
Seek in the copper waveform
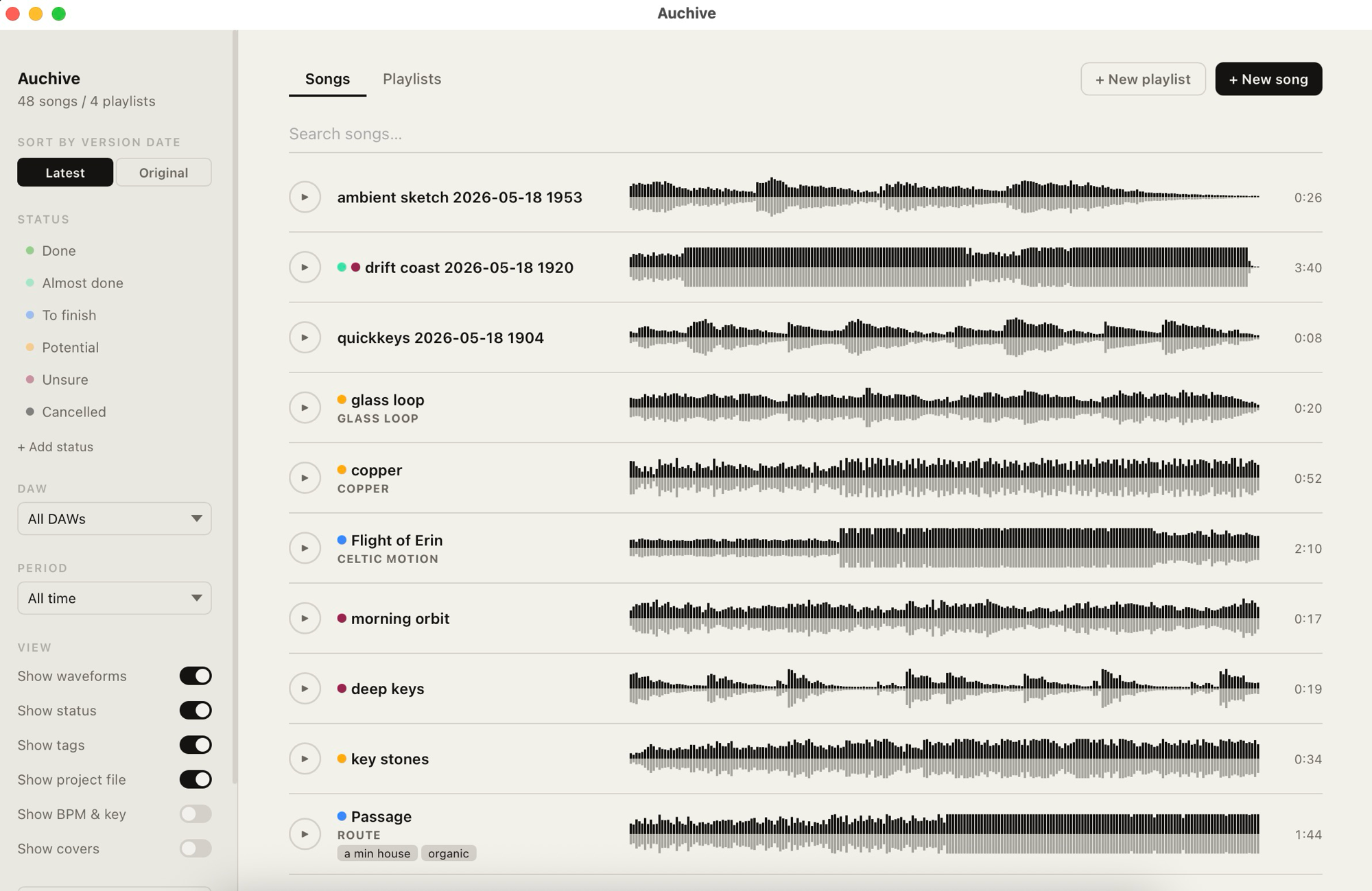[944, 478]
